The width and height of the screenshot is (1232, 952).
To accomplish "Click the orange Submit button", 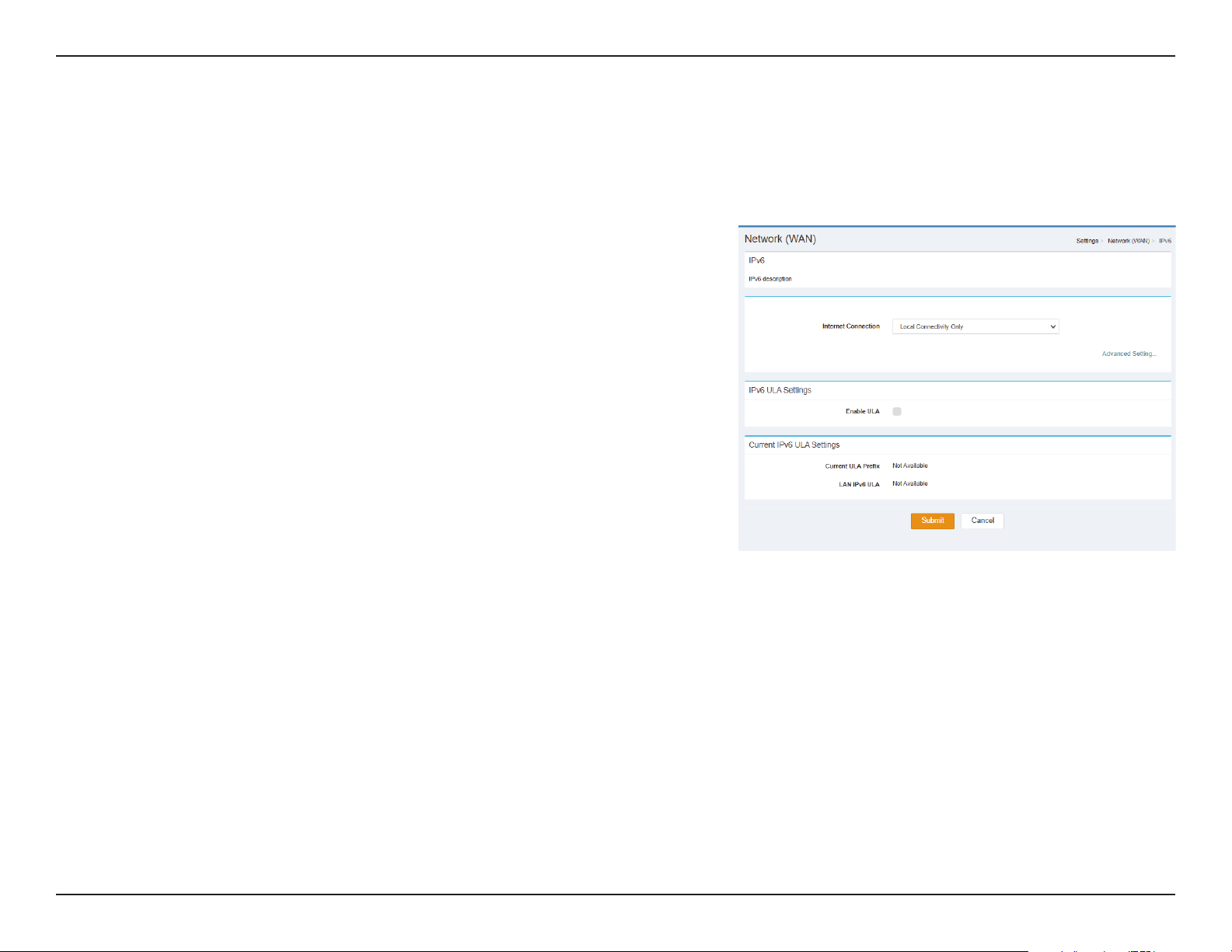I will click(x=933, y=521).
